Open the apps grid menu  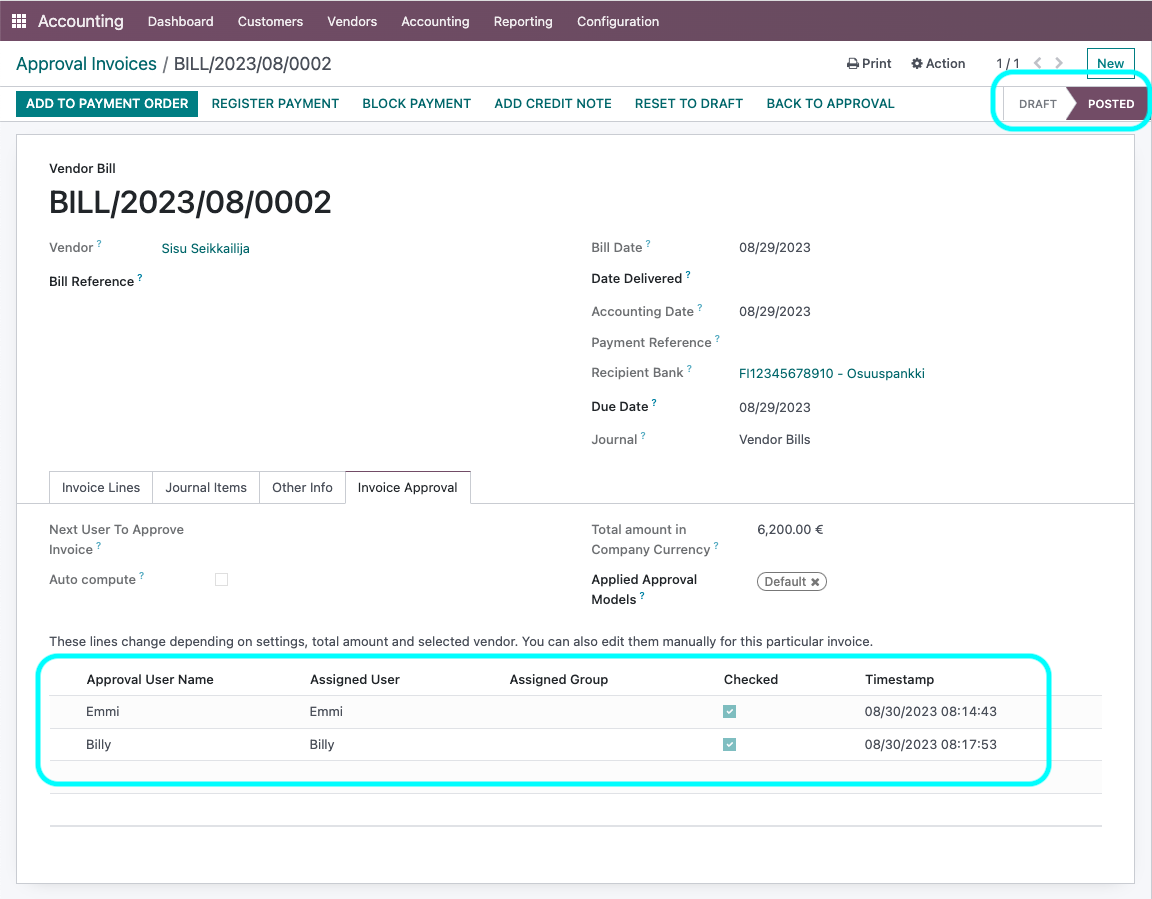pyautogui.click(x=18, y=21)
